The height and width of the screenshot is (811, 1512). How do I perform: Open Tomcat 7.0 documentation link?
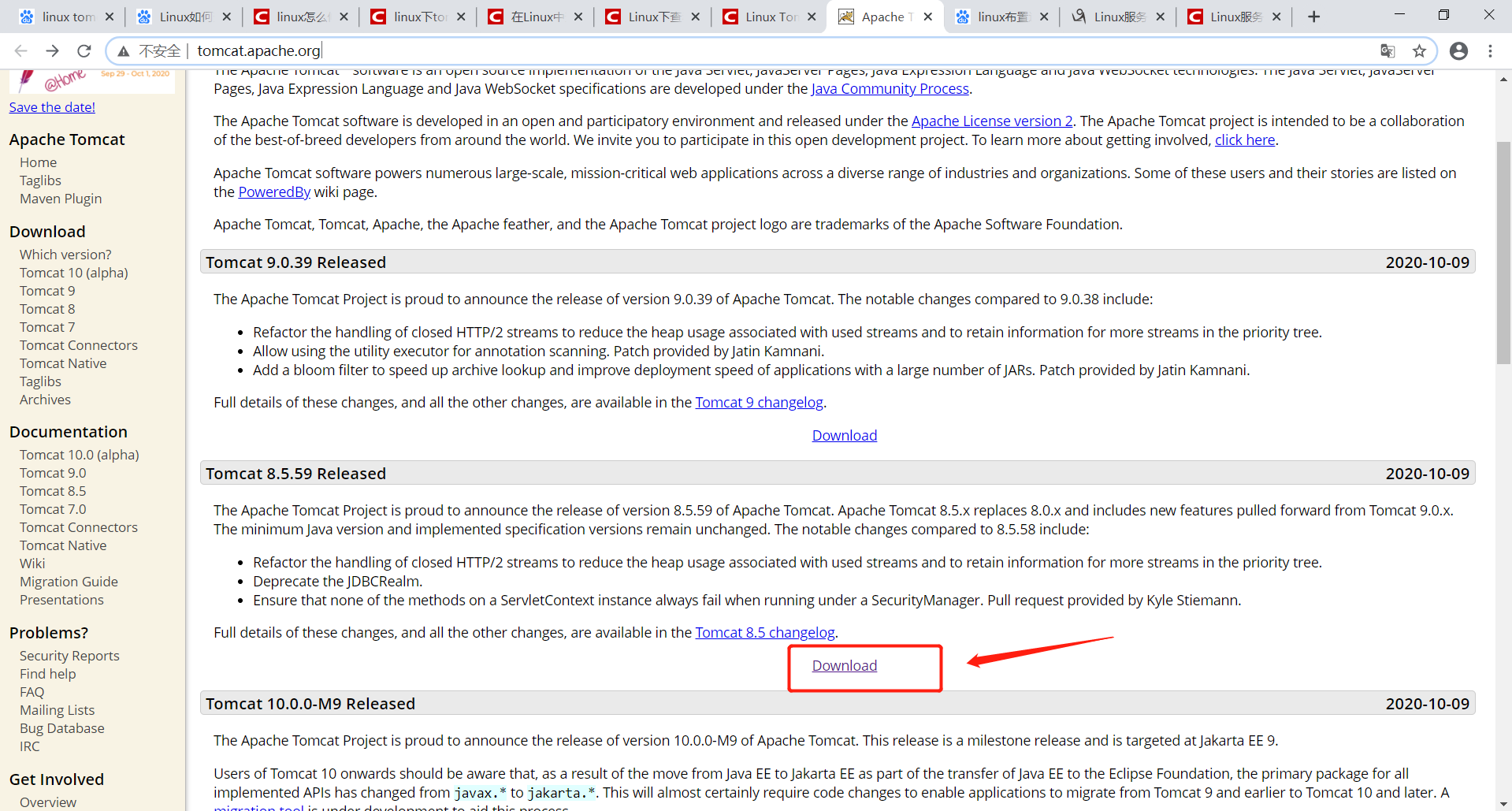pos(53,509)
